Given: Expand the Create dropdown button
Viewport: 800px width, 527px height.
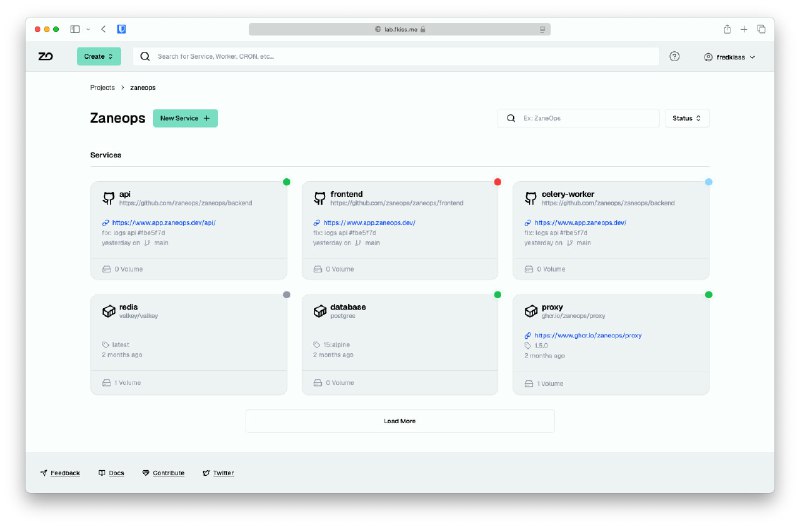Looking at the screenshot, I should point(98,57).
